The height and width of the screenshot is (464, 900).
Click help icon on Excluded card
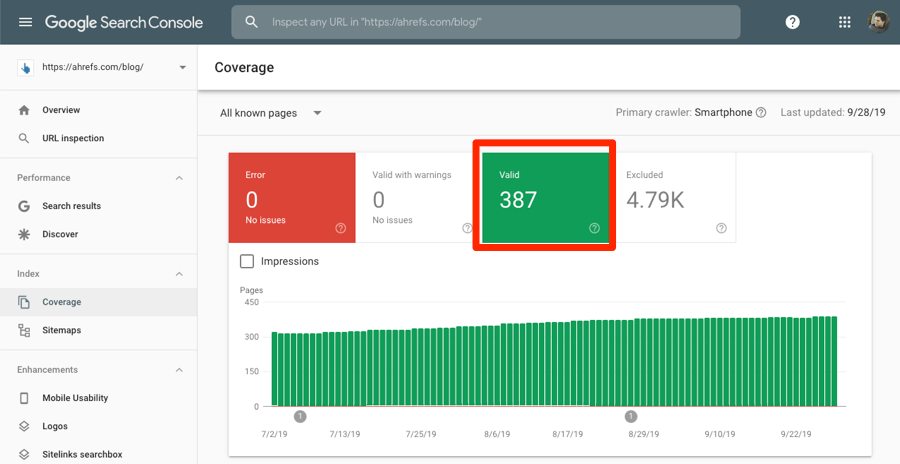(x=721, y=228)
